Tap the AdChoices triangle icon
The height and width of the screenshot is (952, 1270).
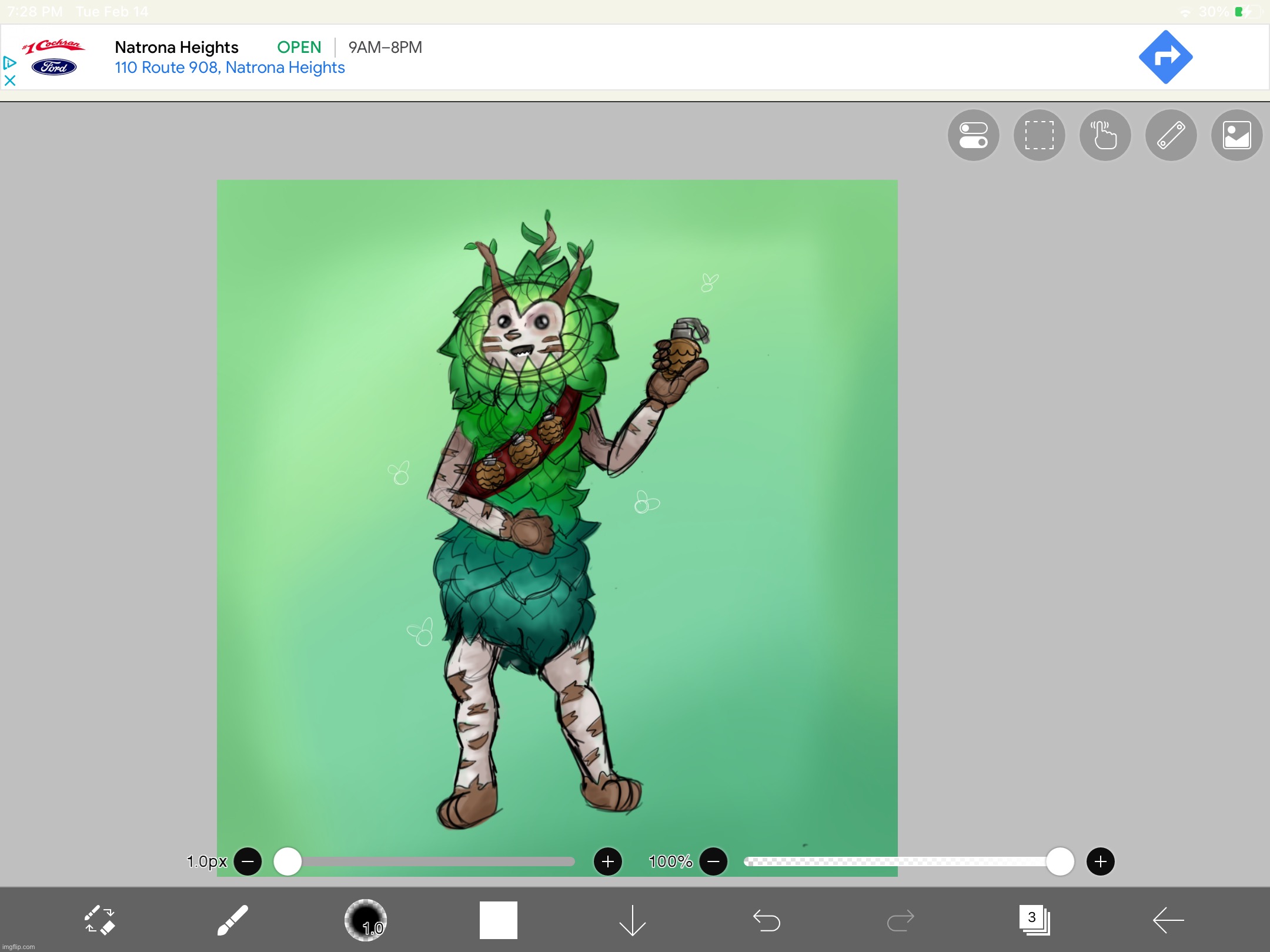[x=9, y=62]
